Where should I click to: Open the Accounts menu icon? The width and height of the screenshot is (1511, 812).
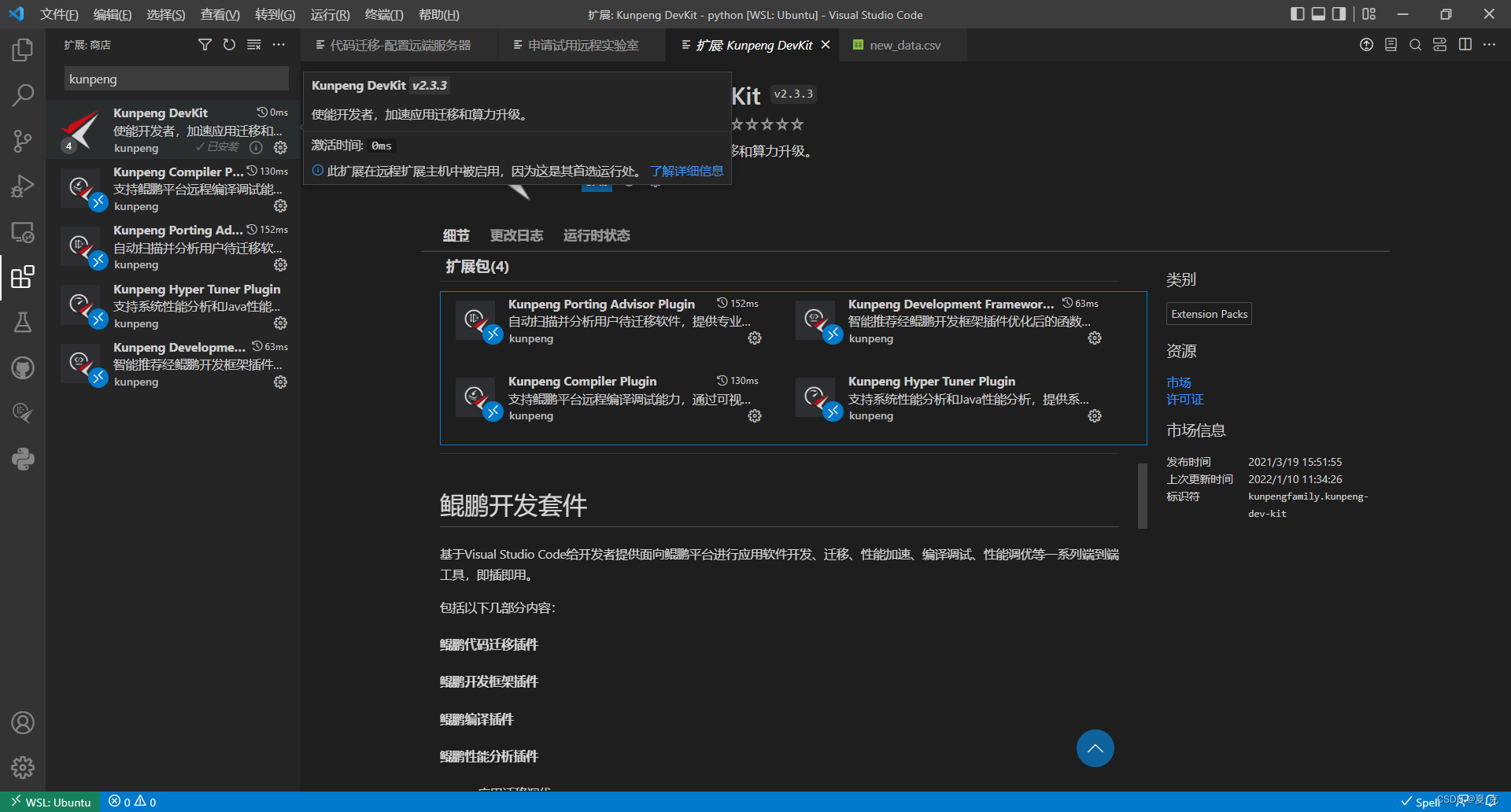pos(23,722)
